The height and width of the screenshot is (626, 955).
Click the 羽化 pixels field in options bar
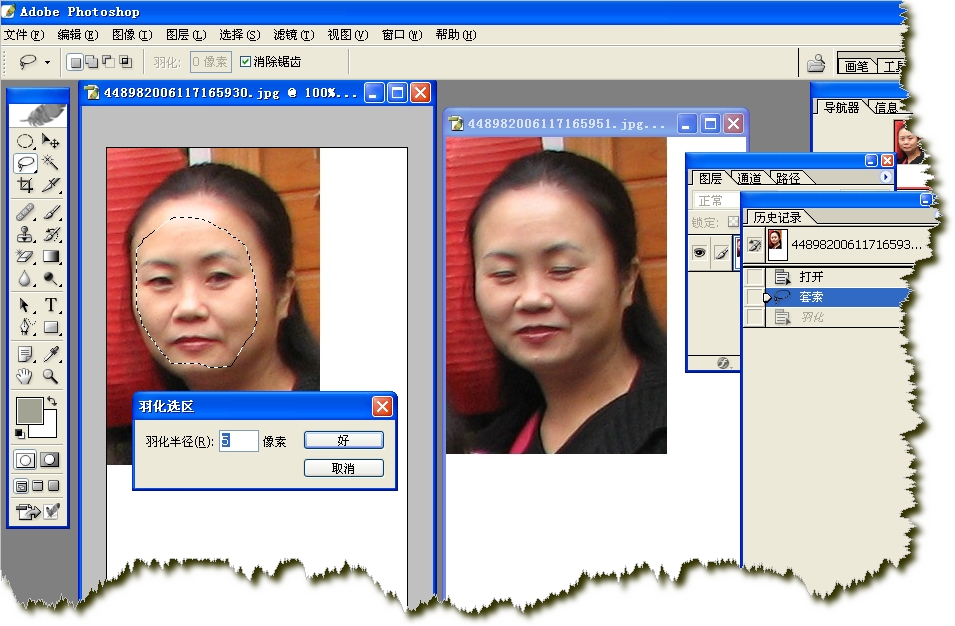pos(211,62)
